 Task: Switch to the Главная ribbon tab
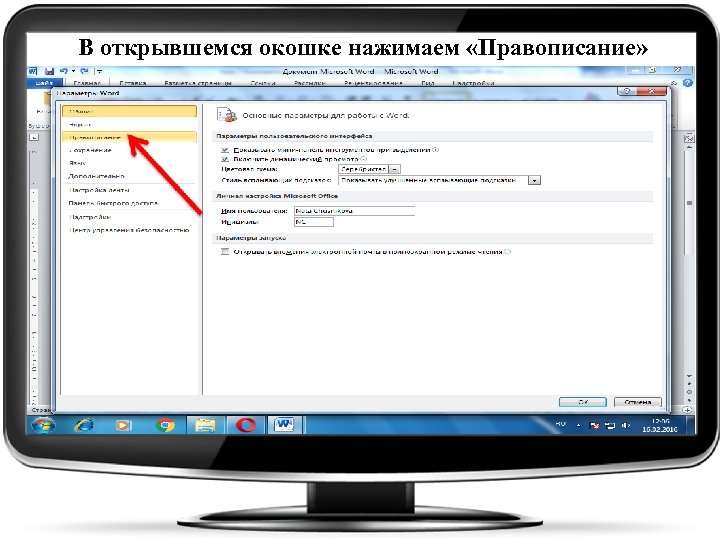[87, 83]
